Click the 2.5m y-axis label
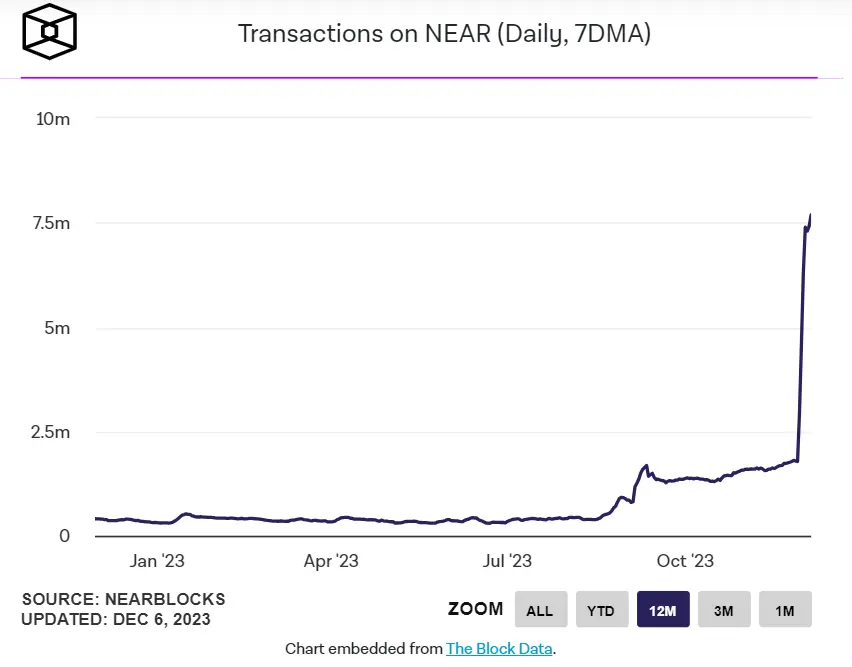The height and width of the screenshot is (667, 852). (x=51, y=432)
